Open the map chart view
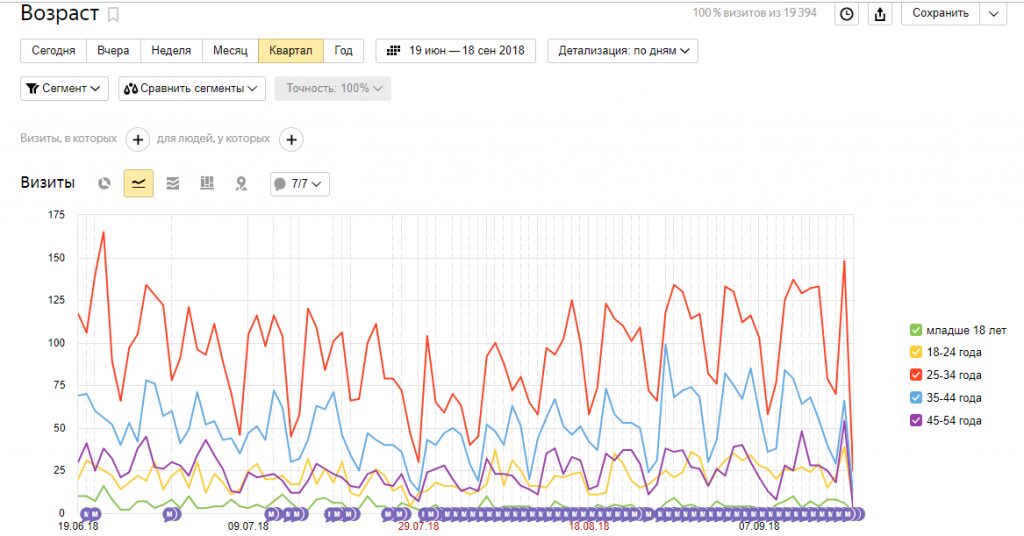 tap(241, 183)
